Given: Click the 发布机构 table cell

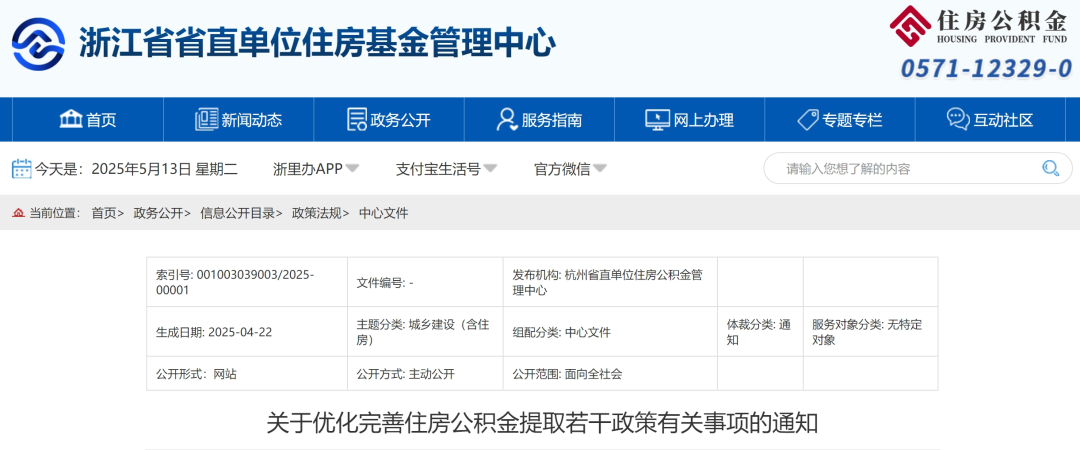Looking at the screenshot, I should [x=610, y=282].
